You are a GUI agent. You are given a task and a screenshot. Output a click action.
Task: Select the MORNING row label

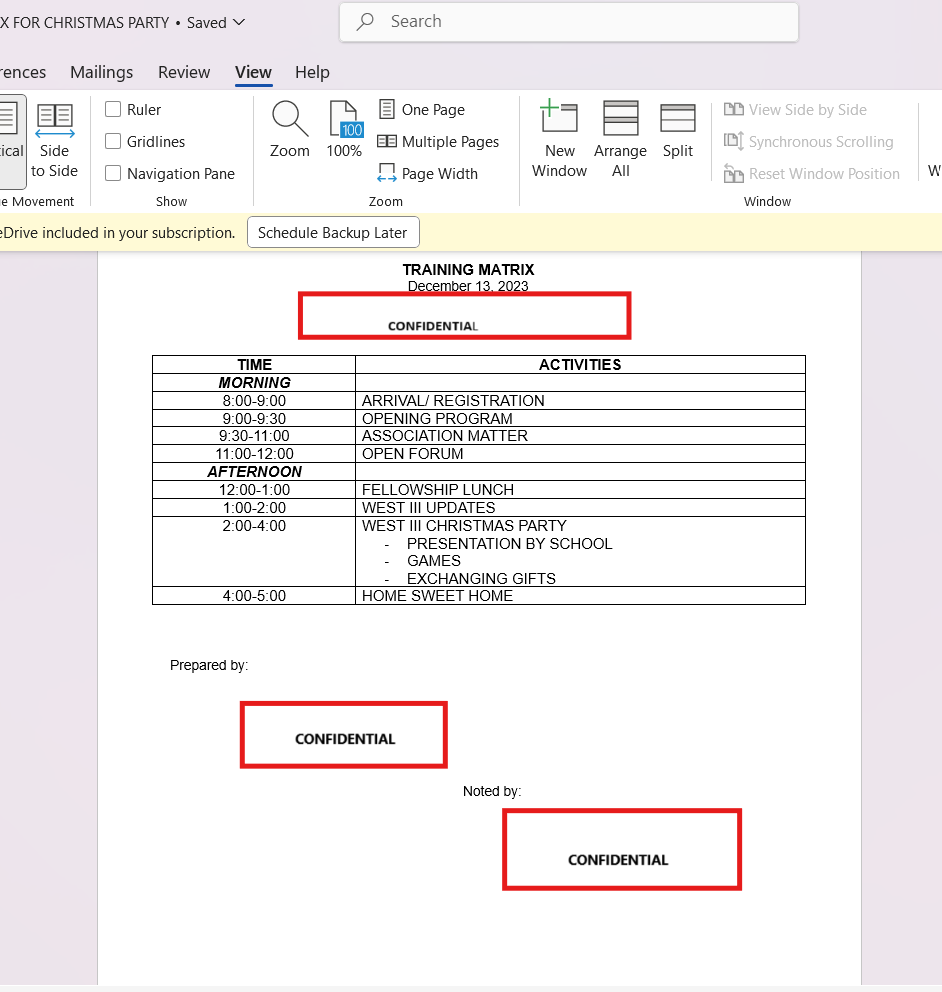coord(254,383)
